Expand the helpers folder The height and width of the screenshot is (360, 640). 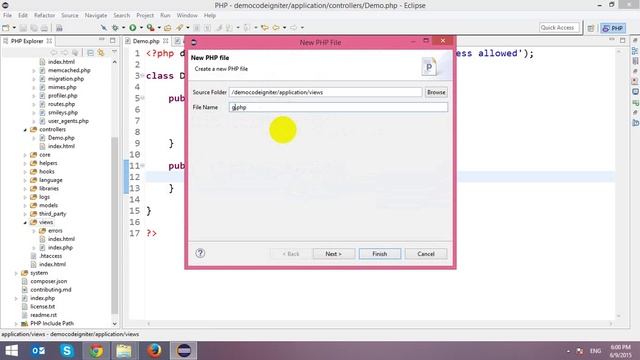click(x=25, y=163)
